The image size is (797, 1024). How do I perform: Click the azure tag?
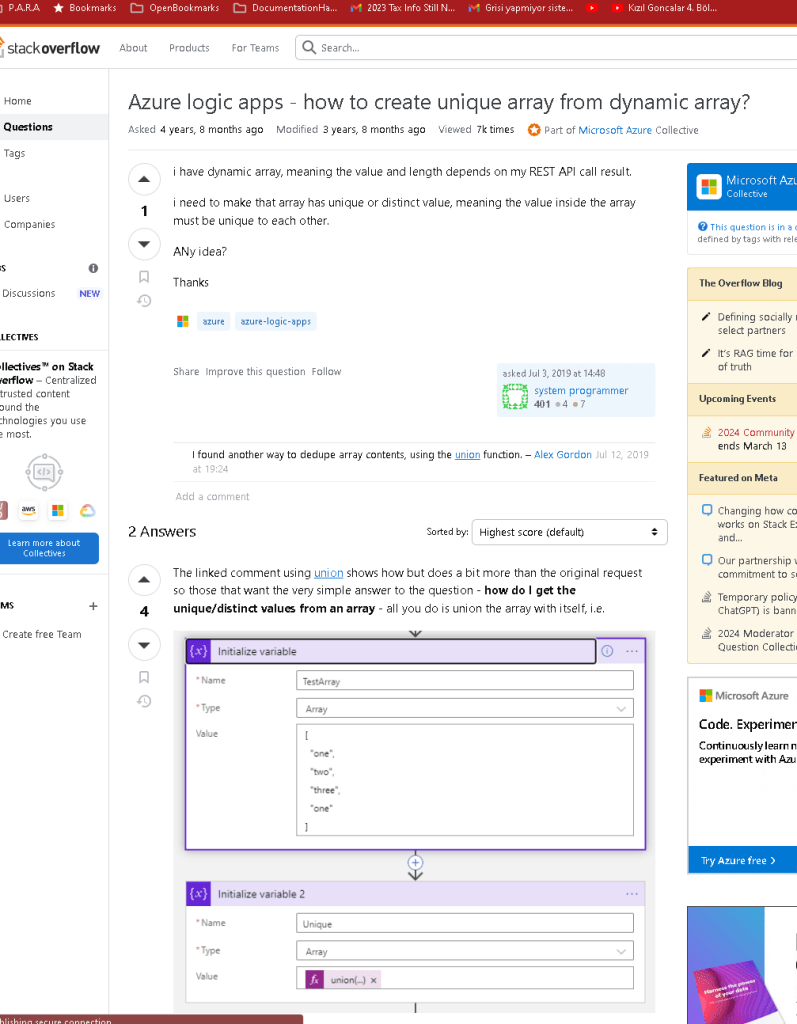pyautogui.click(x=213, y=321)
